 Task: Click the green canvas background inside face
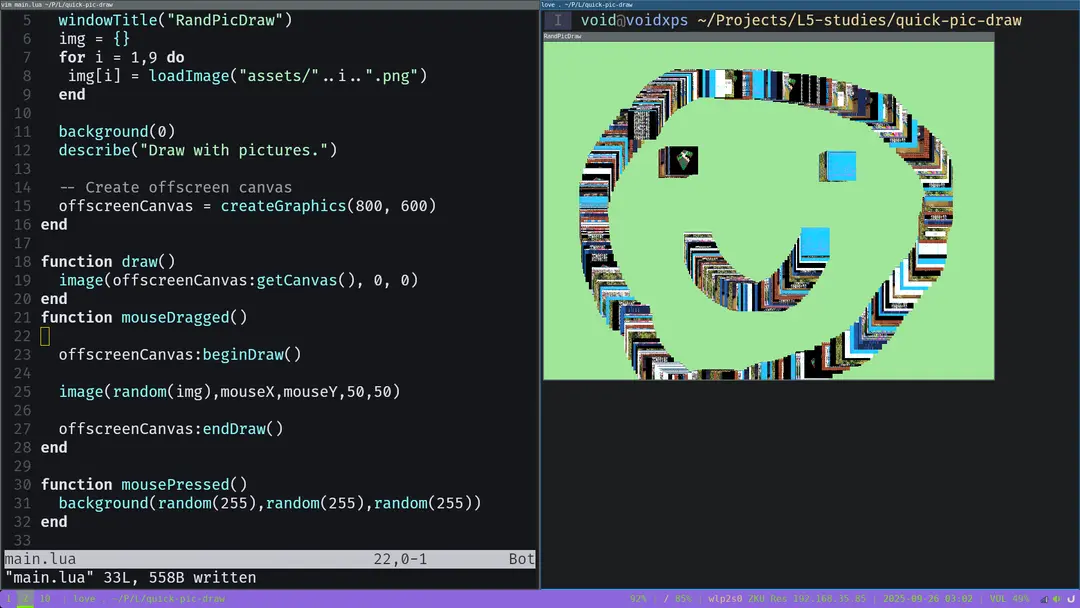[x=760, y=200]
